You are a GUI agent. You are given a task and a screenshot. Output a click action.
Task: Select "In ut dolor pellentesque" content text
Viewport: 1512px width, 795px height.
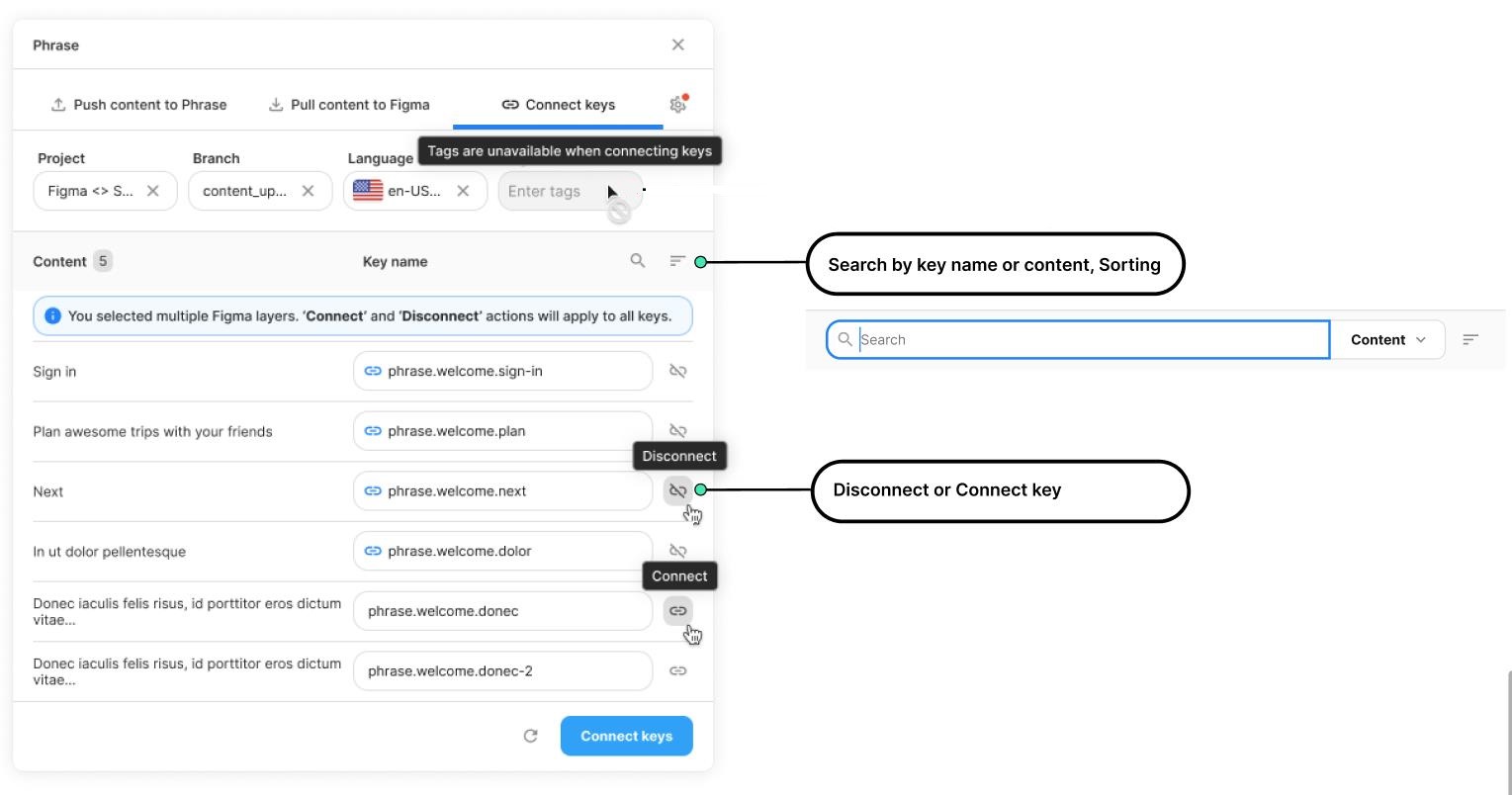point(109,552)
